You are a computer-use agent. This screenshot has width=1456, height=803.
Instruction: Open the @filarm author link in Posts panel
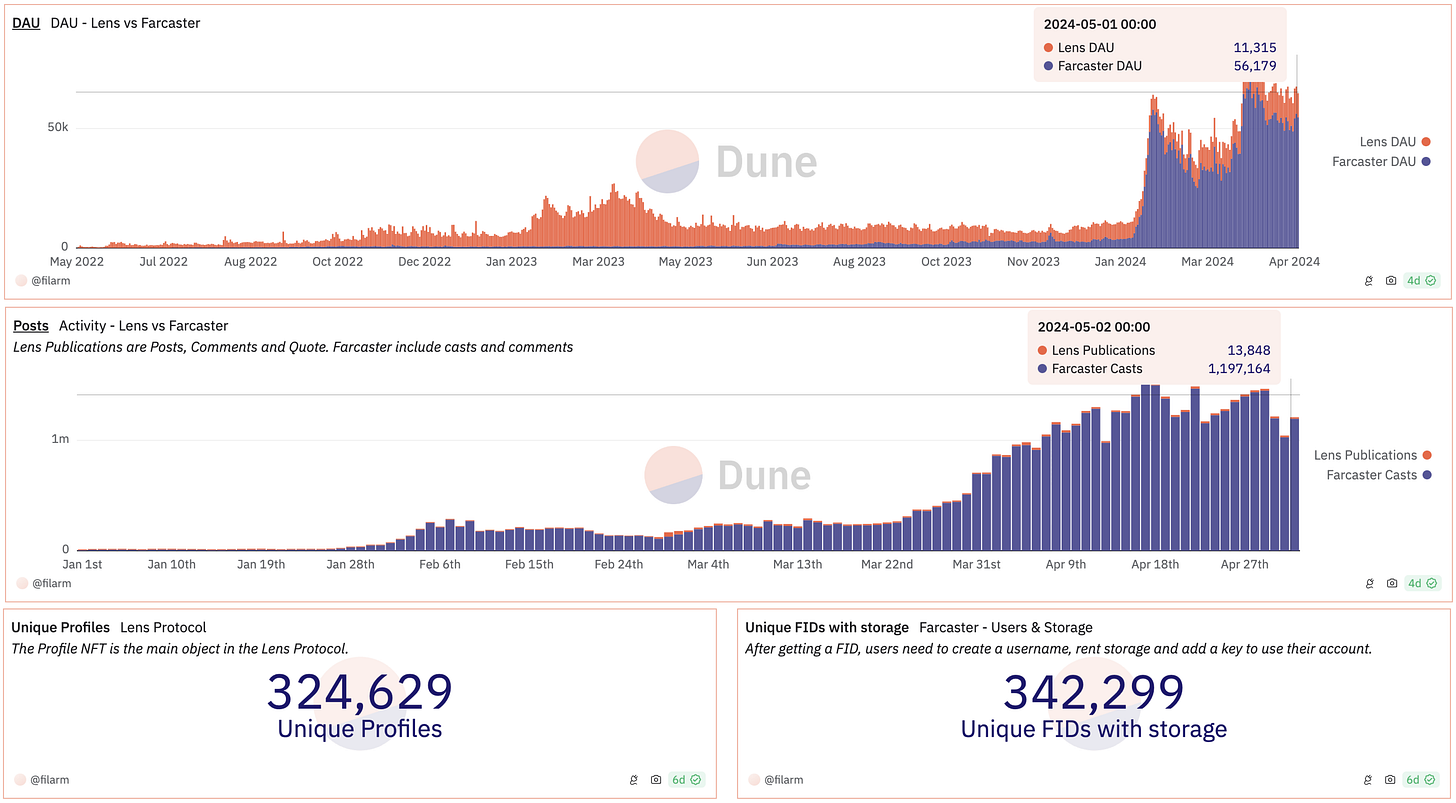[x=52, y=583]
